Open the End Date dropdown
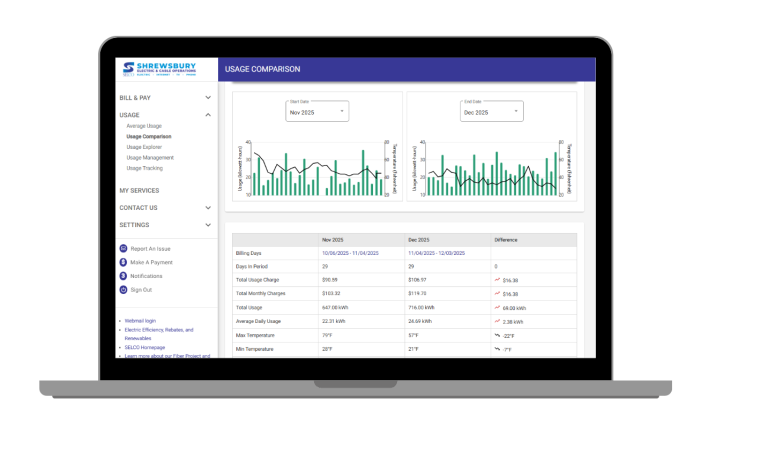Screen dimensions: 768x452 coord(490,112)
